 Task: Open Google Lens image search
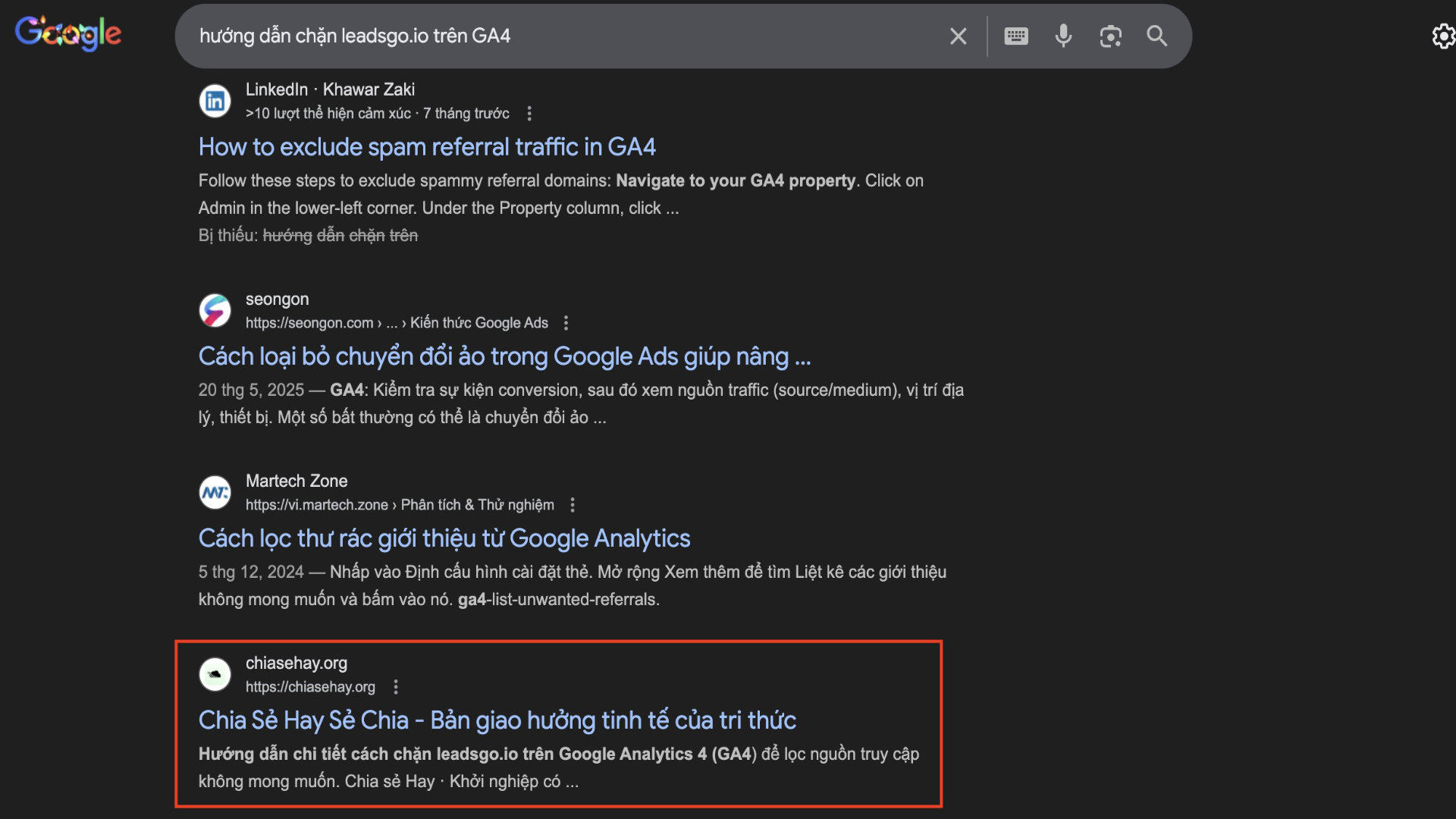[x=1110, y=36]
